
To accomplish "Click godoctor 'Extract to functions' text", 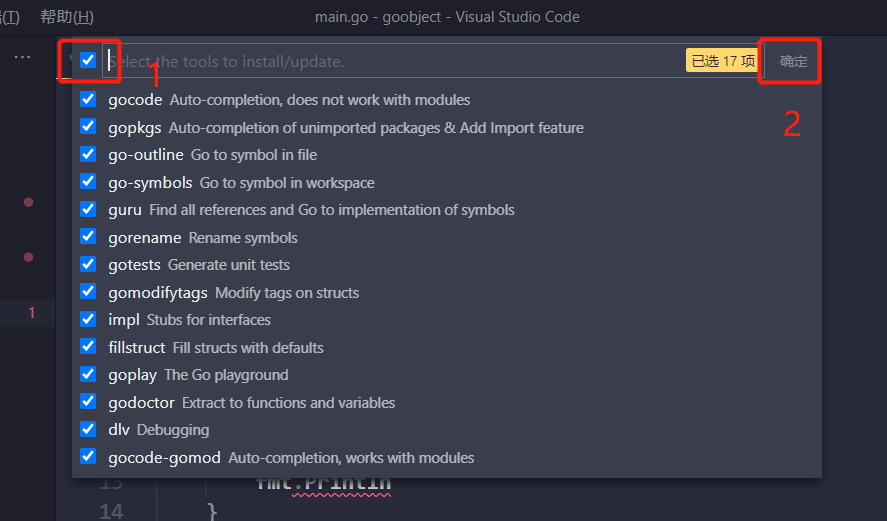I will (x=289, y=403).
